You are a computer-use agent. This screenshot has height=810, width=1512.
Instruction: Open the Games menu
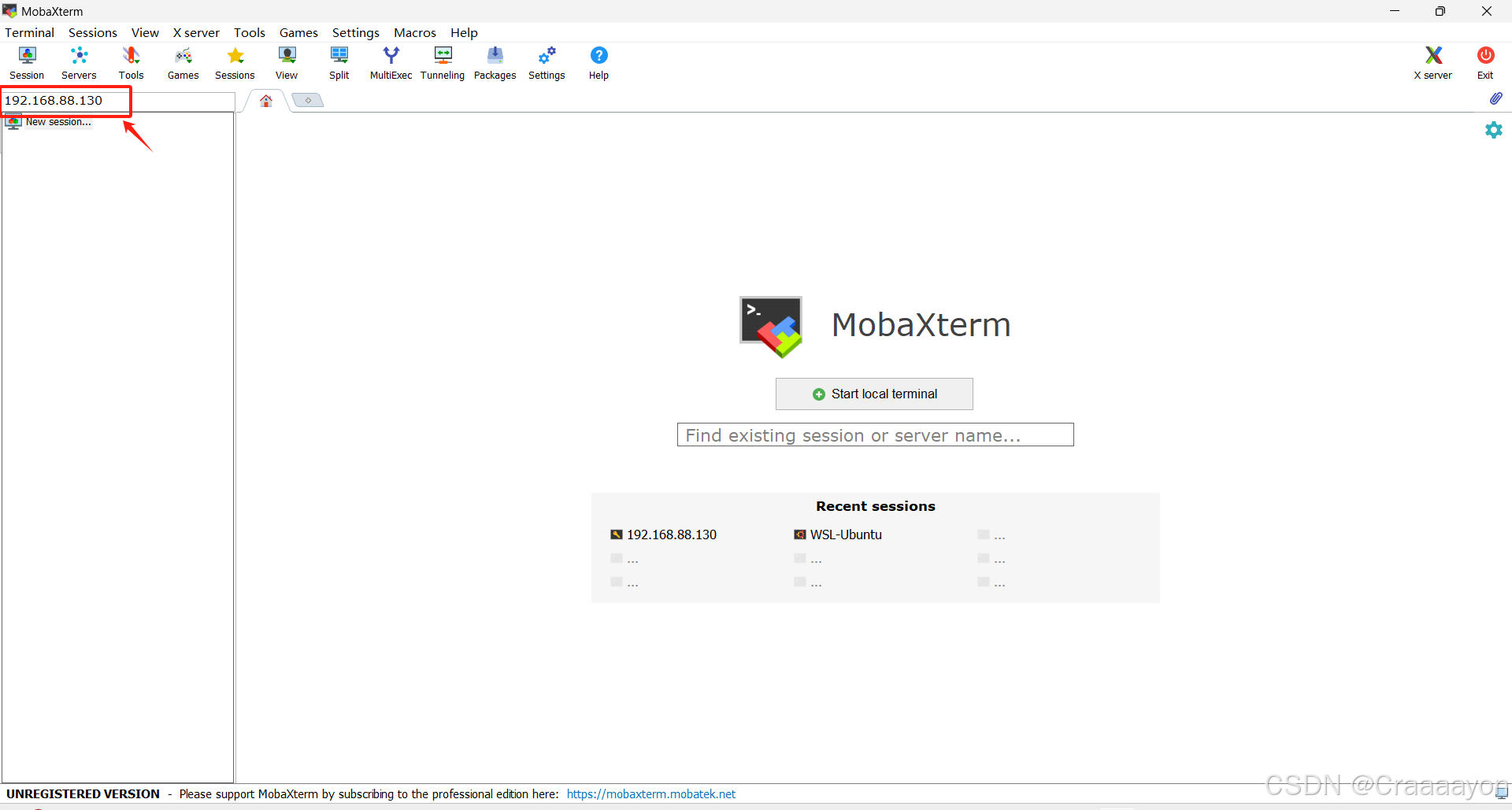pos(298,32)
